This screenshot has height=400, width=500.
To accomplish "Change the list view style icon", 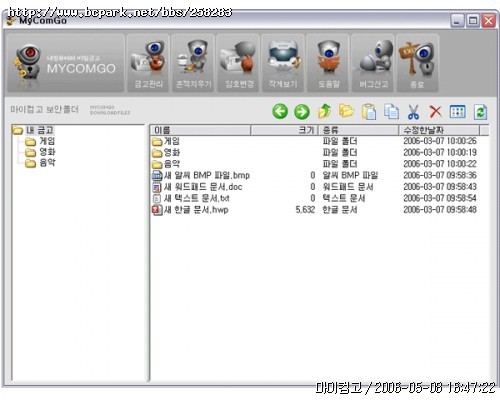I will pos(458,112).
